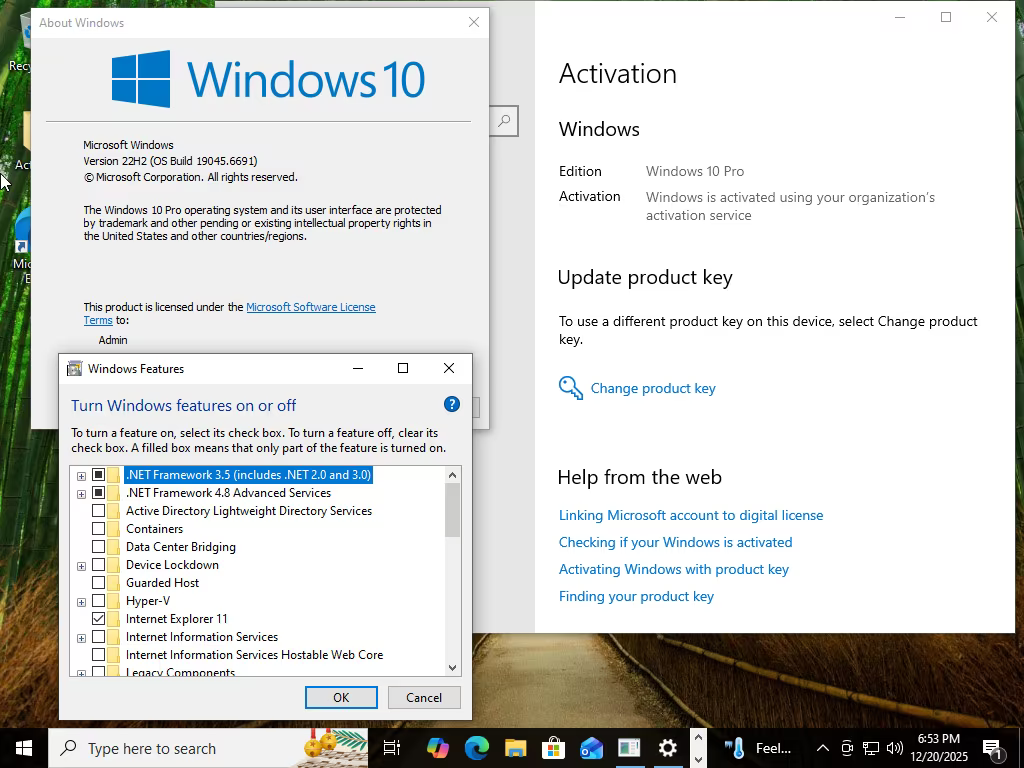The width and height of the screenshot is (1024, 768).
Task: Click the Containers folder icon
Action: (114, 529)
